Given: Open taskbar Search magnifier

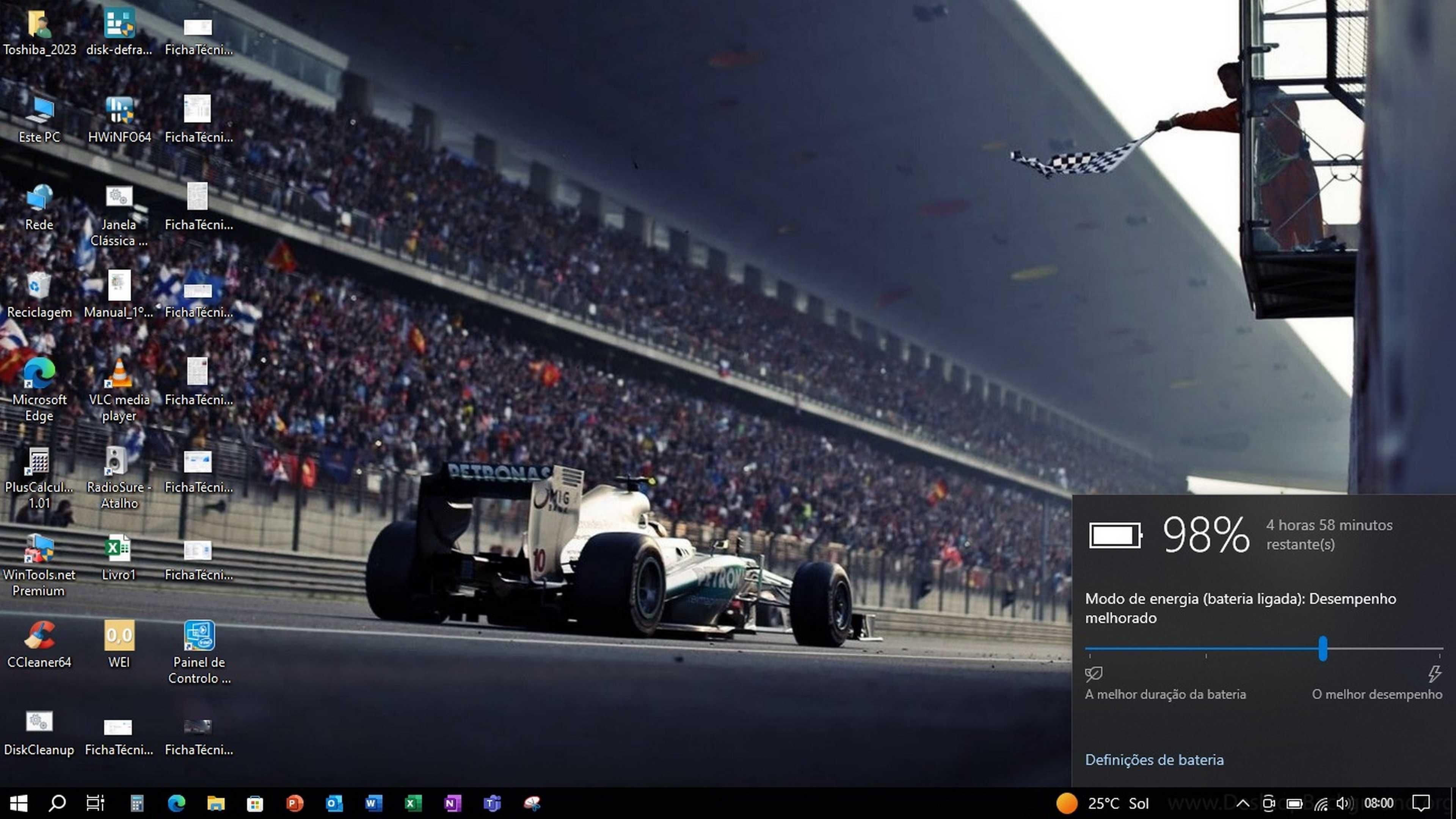Looking at the screenshot, I should click(x=57, y=803).
